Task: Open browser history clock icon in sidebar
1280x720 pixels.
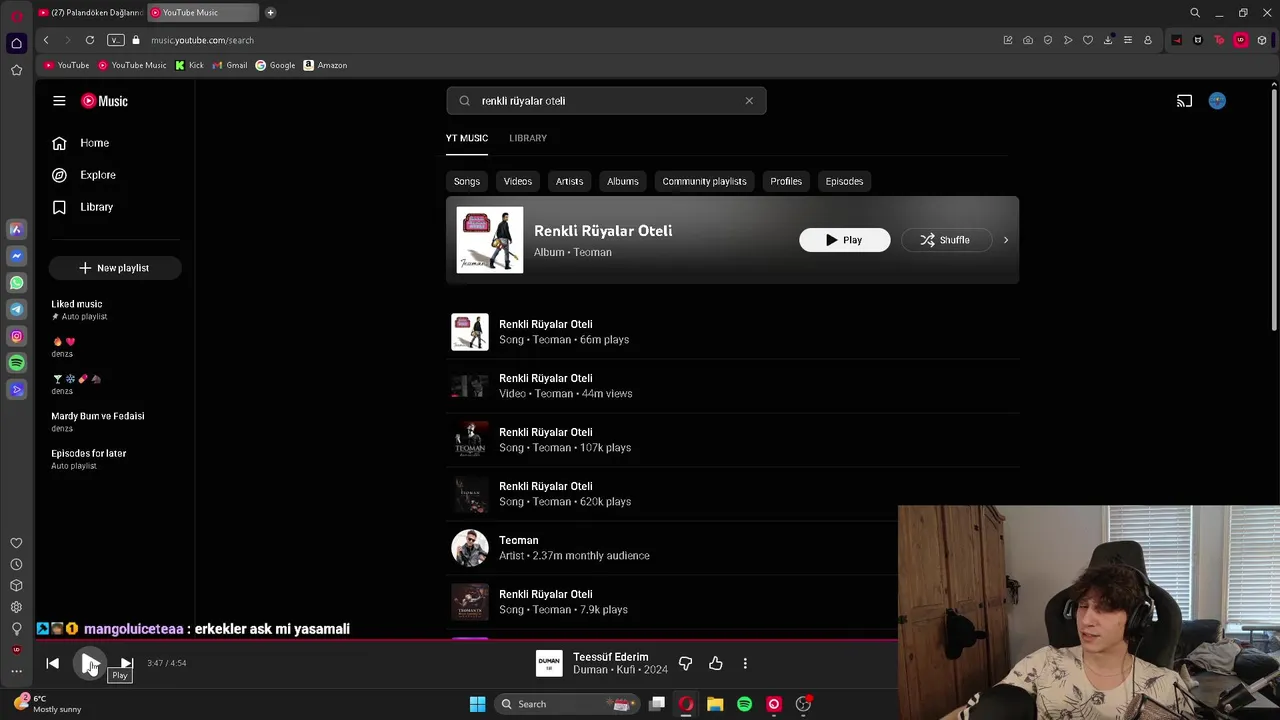Action: tap(16, 564)
